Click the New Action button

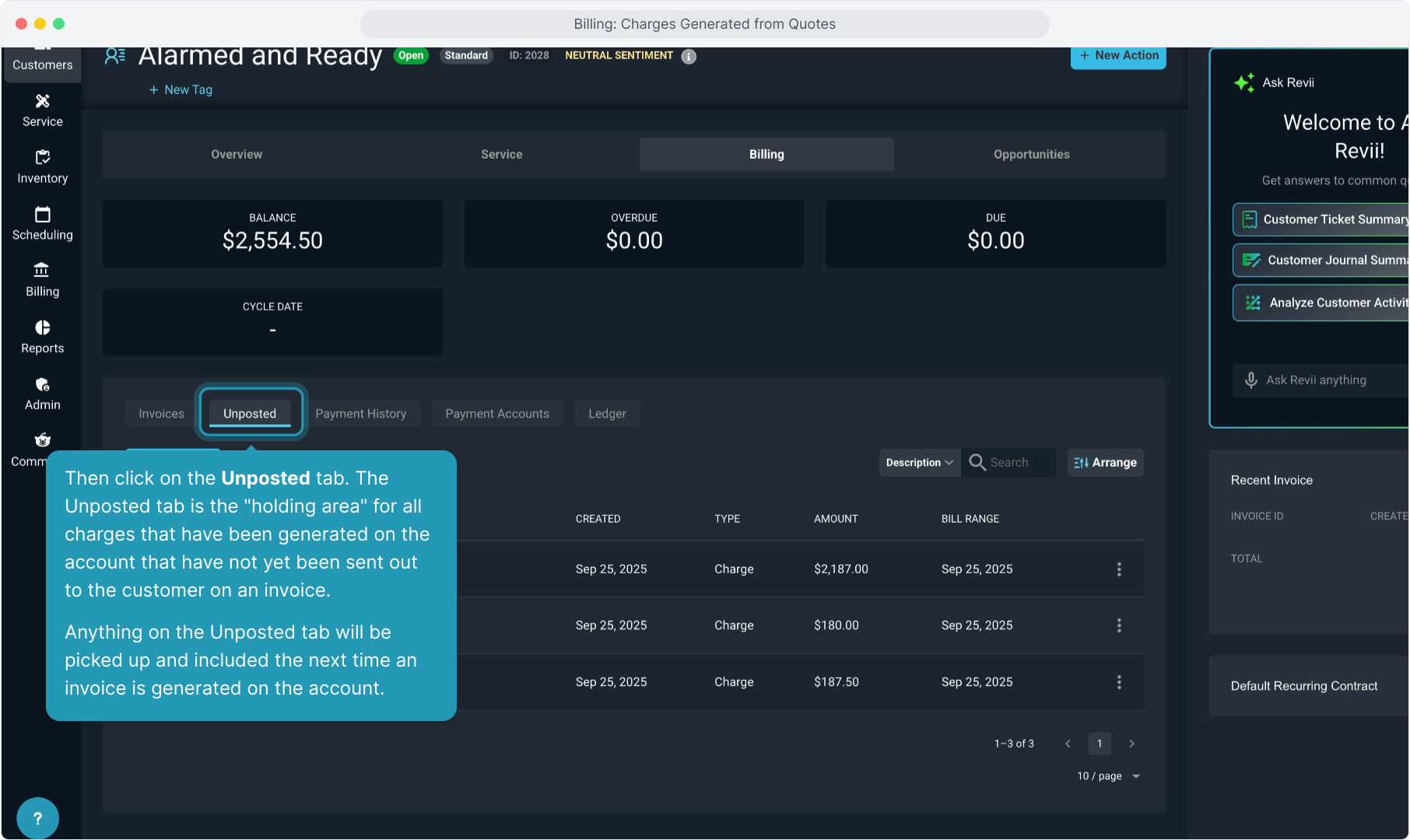[1118, 56]
